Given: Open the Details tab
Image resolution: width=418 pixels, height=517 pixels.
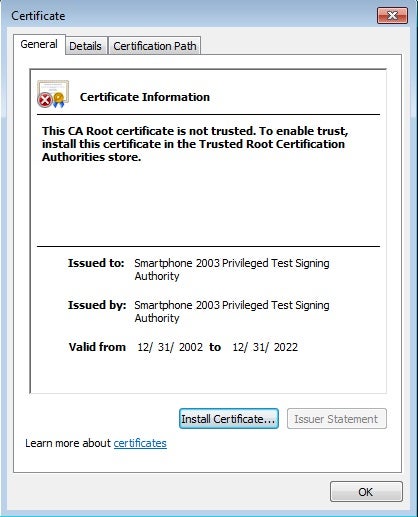Looking at the screenshot, I should pyautogui.click(x=85, y=46).
